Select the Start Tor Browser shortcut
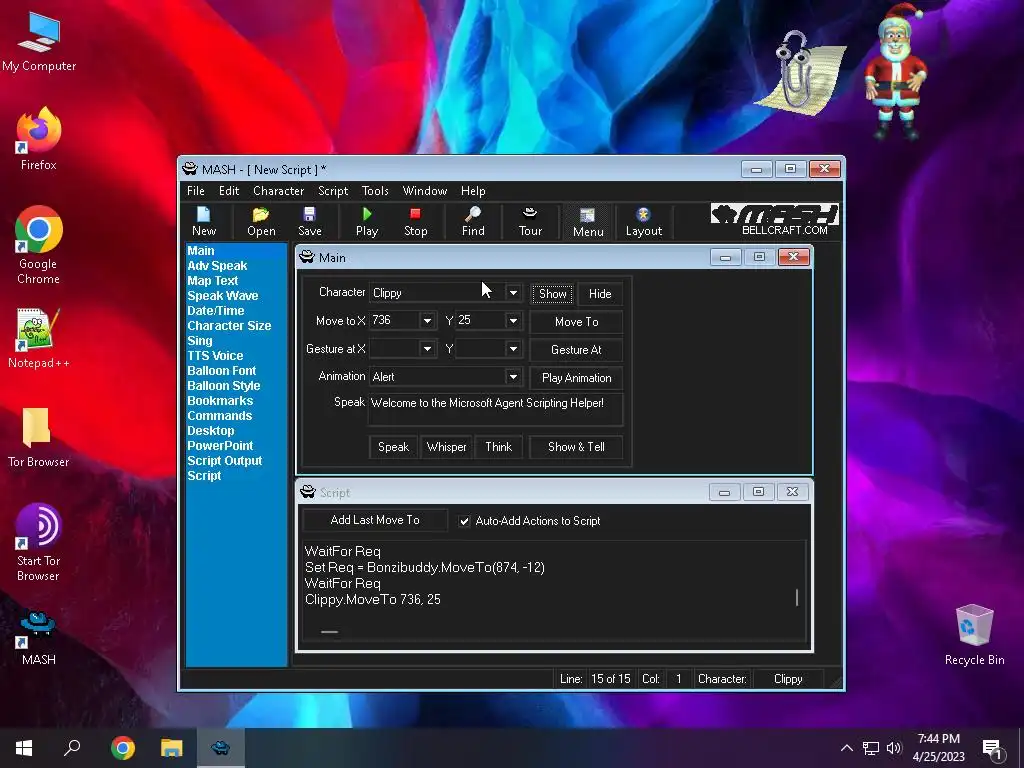 point(39,542)
